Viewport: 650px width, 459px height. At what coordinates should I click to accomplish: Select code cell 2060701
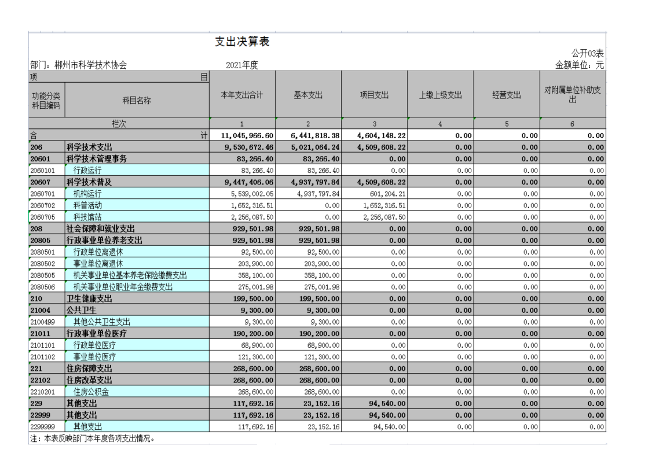(41, 192)
